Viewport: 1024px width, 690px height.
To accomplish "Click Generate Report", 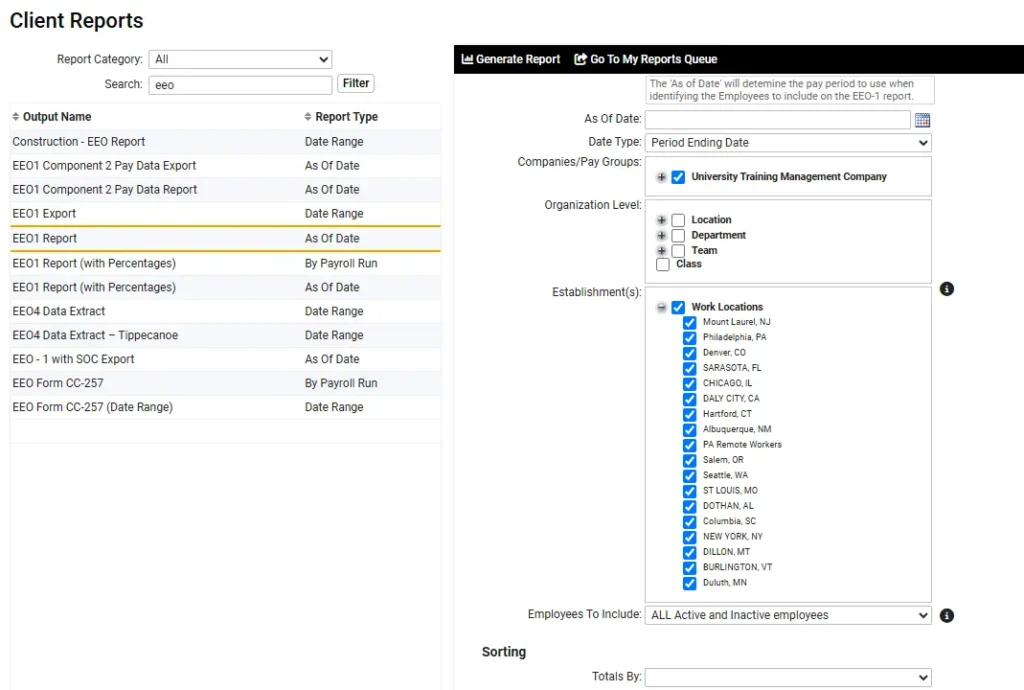I will coord(511,59).
